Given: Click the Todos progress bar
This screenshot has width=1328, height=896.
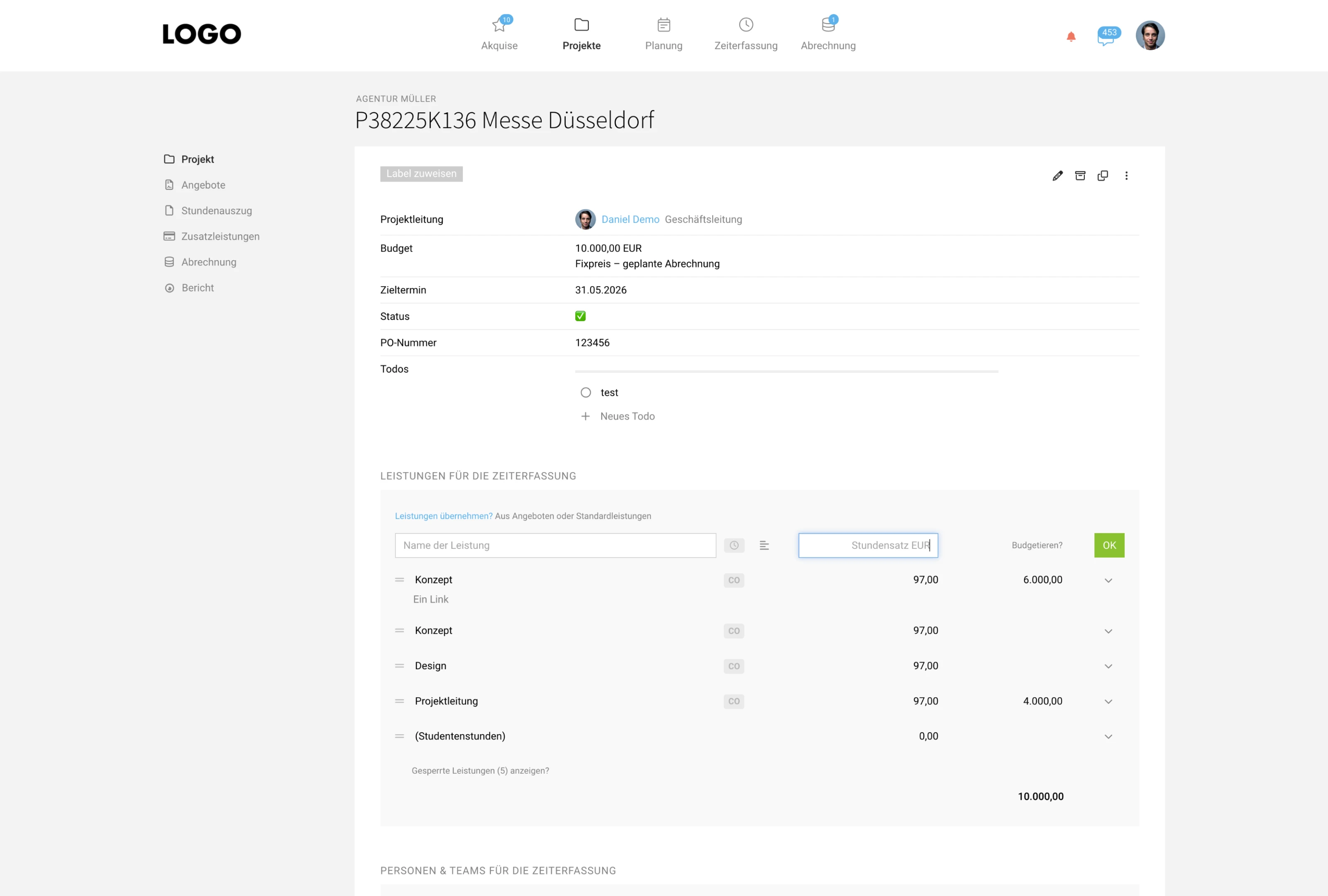Looking at the screenshot, I should pos(786,372).
